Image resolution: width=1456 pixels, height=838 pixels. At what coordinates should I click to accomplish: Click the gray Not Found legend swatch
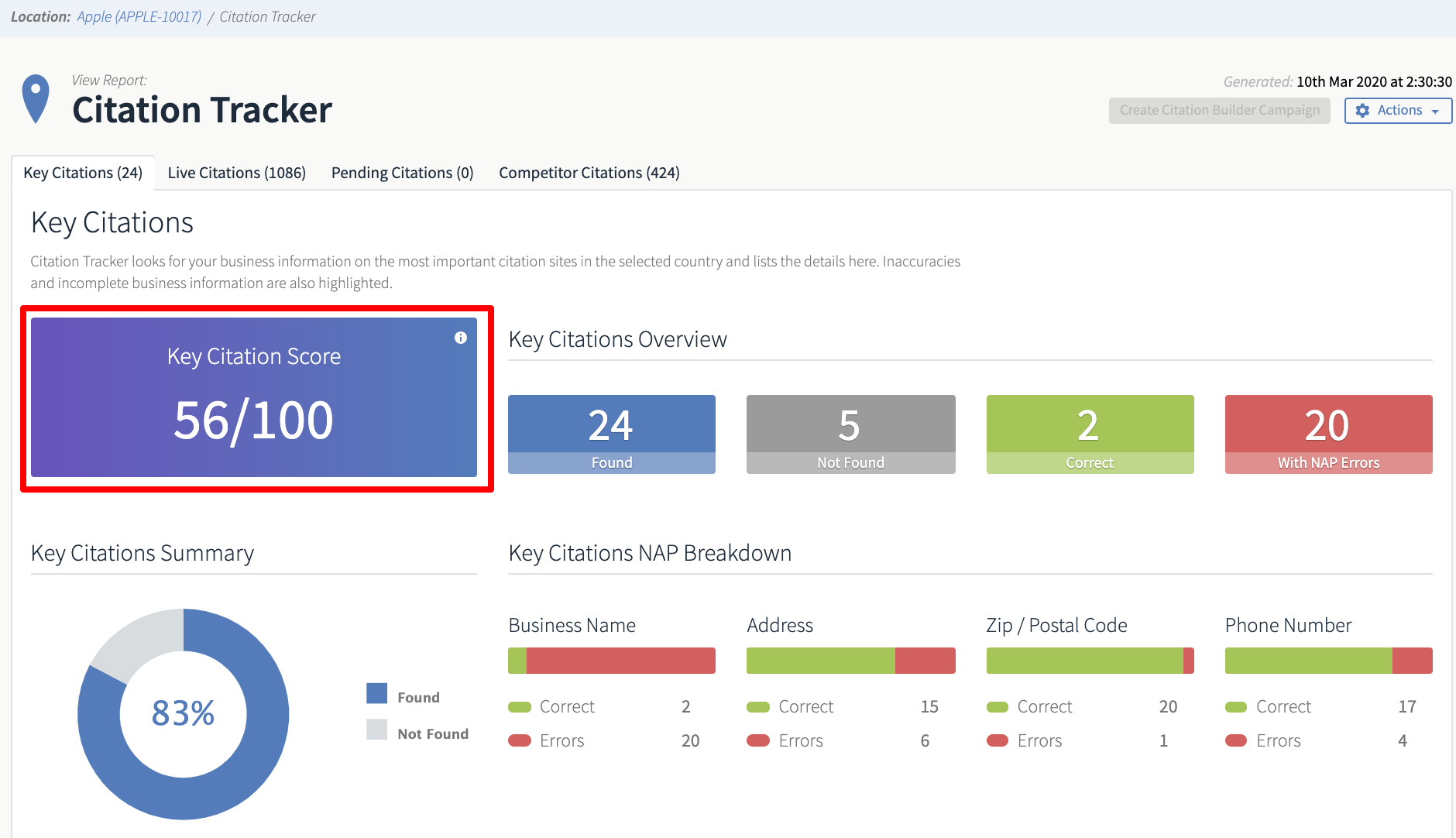(x=376, y=730)
